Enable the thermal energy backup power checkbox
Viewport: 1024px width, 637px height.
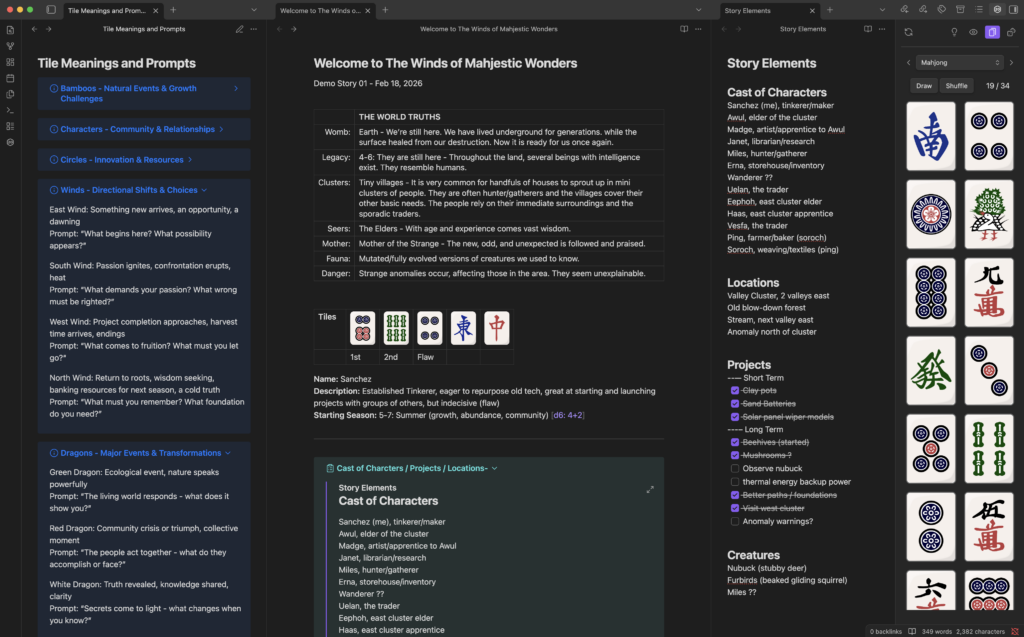(737, 481)
